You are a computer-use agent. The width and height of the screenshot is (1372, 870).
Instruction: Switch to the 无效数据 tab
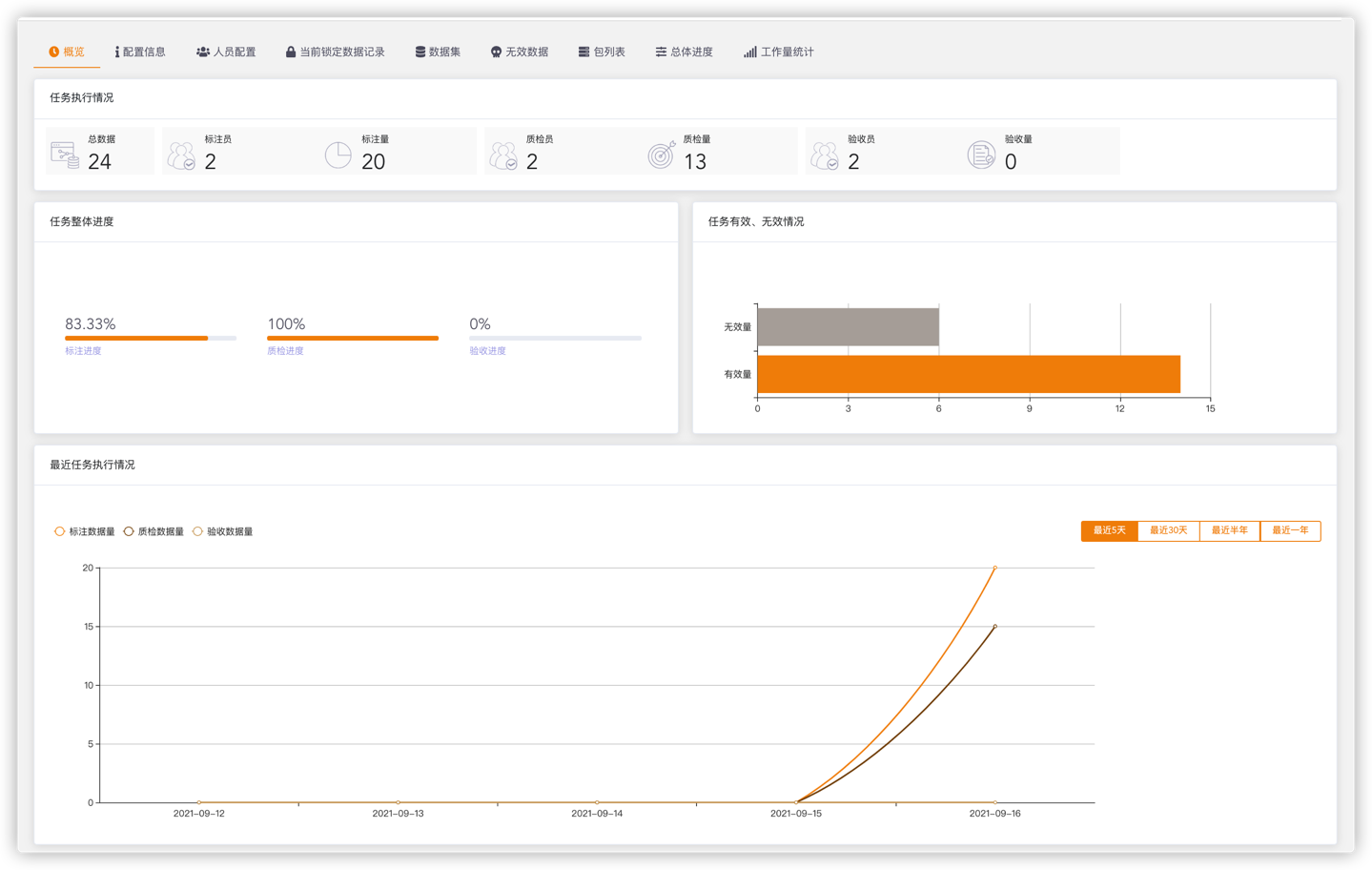click(520, 52)
